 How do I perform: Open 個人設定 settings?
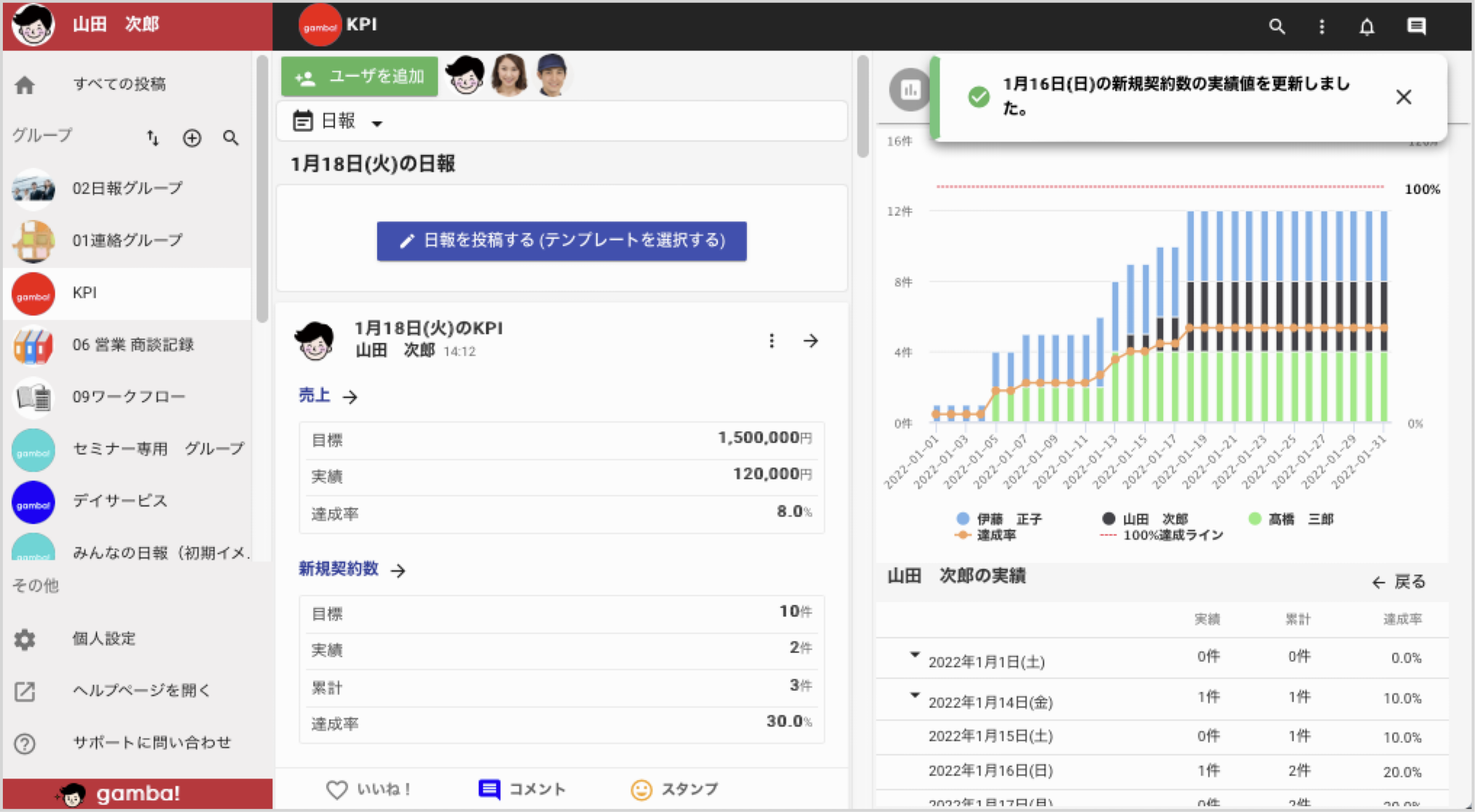pyautogui.click(x=103, y=639)
